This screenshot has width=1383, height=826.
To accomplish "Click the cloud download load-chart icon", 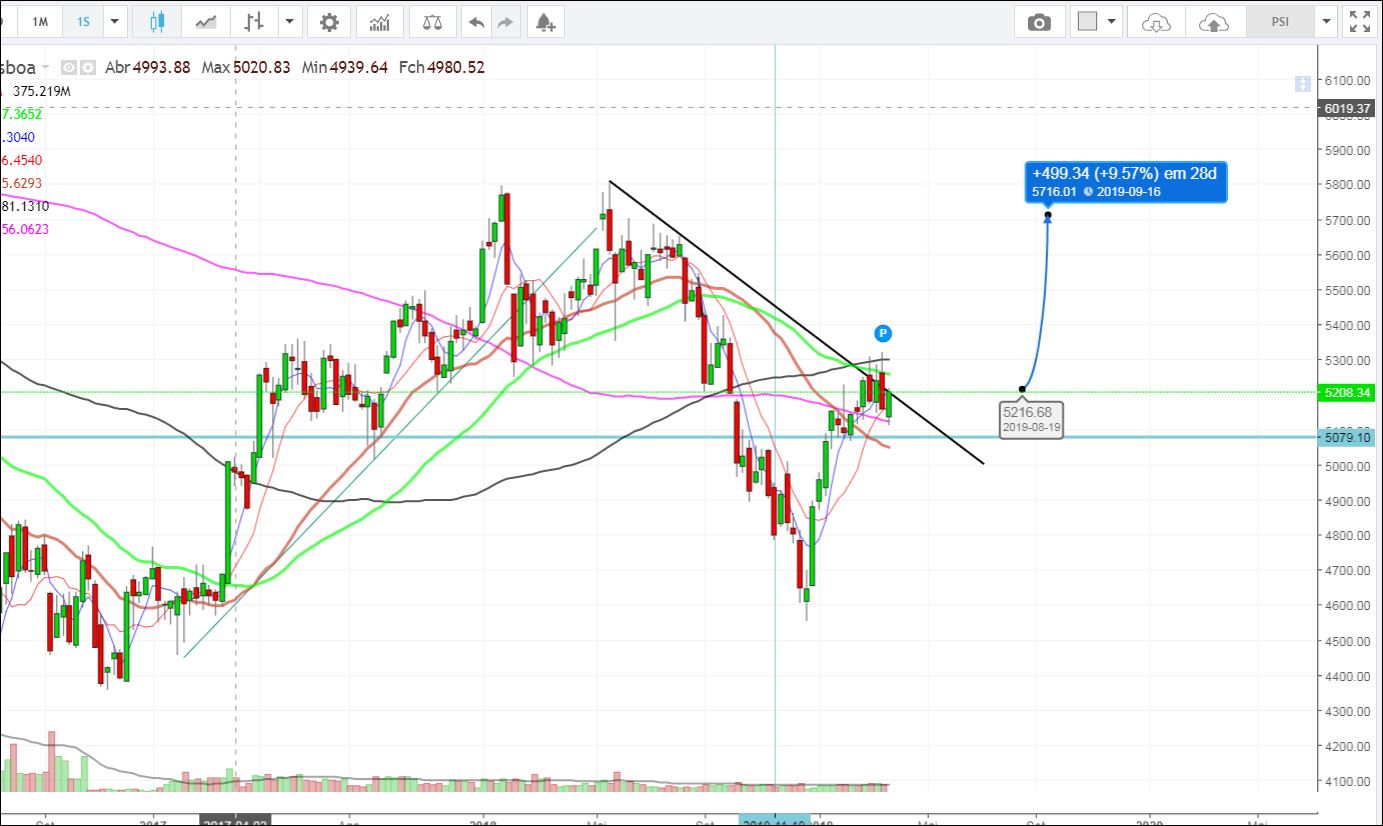I will (1156, 21).
